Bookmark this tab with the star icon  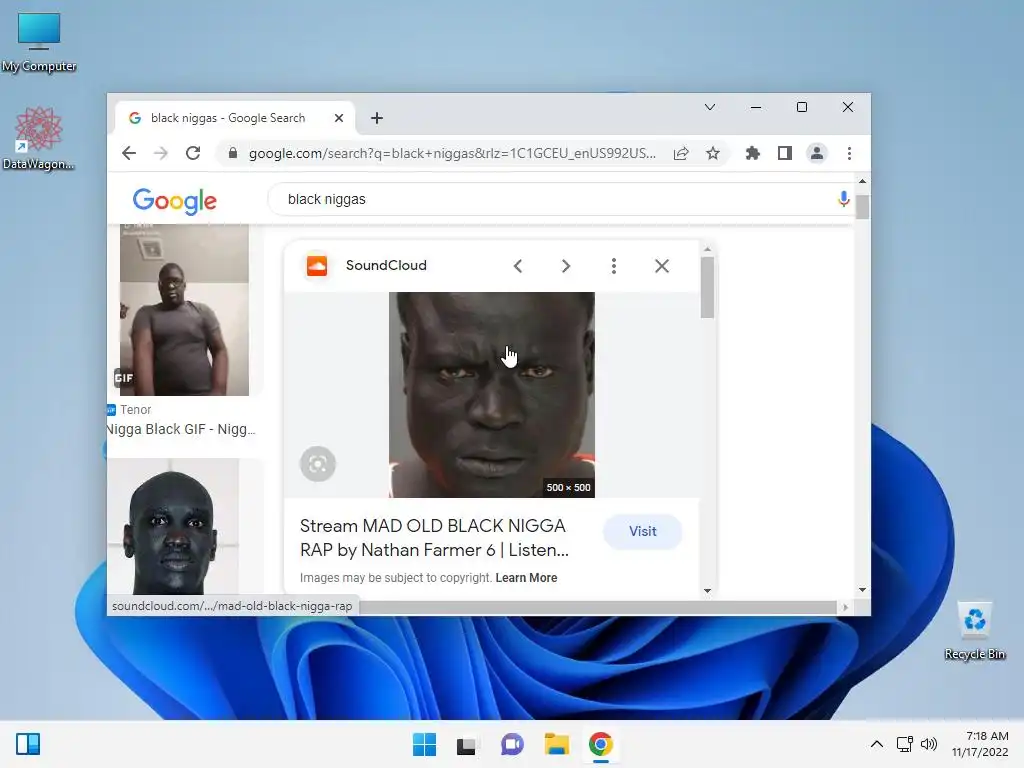(x=712, y=153)
